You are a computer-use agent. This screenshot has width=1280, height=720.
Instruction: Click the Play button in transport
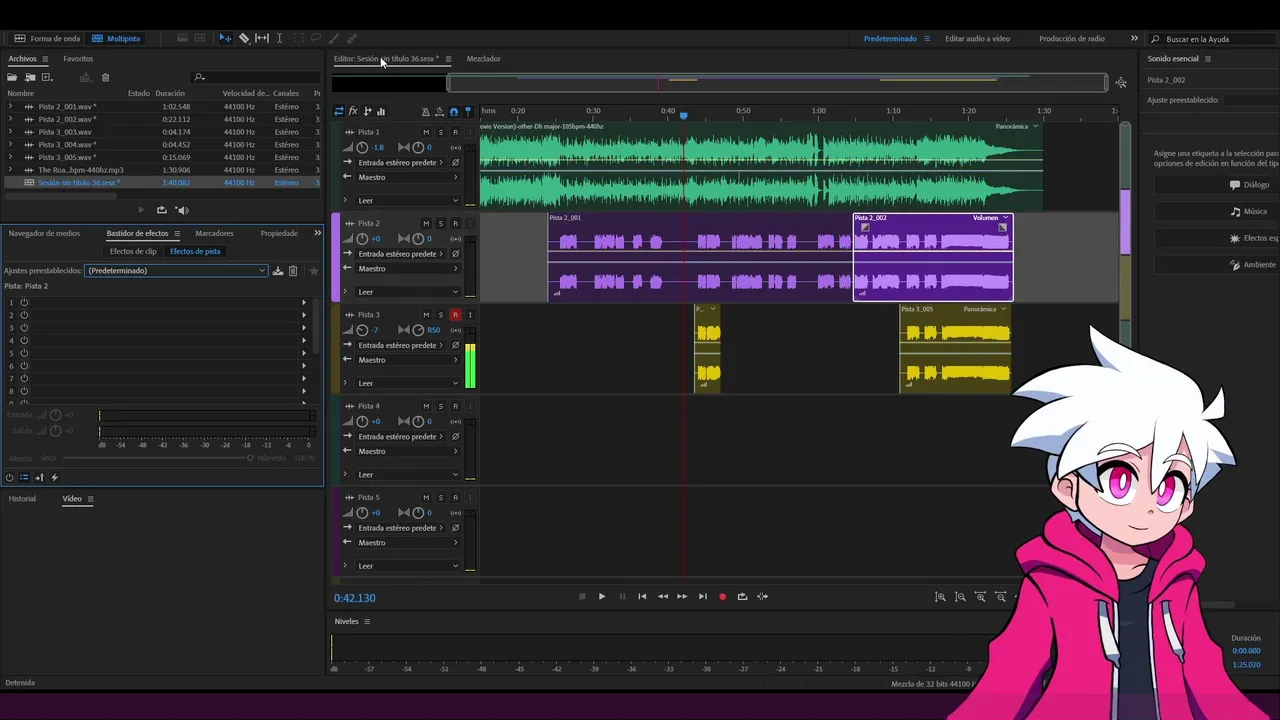602,597
